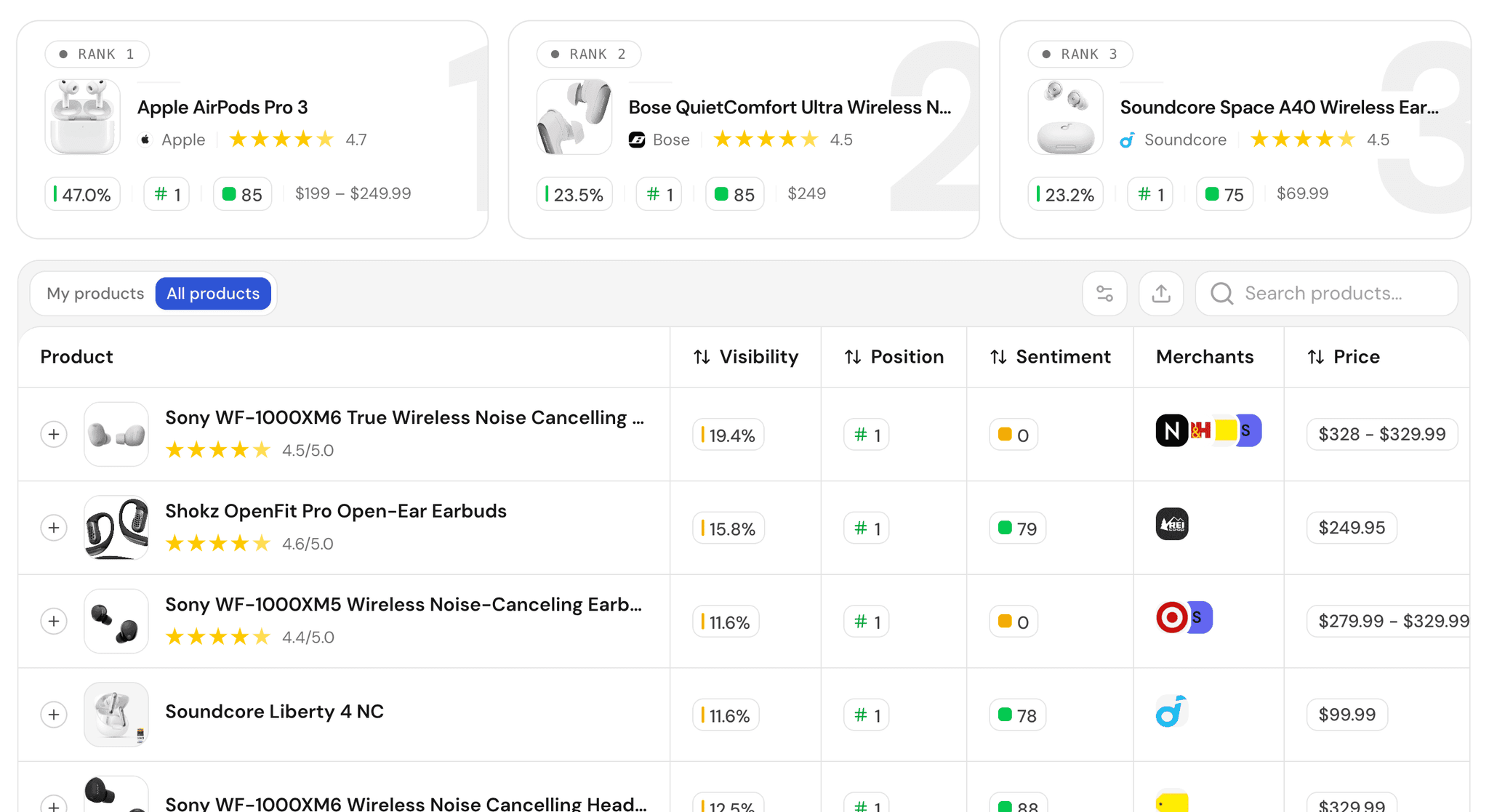The height and width of the screenshot is (812, 1489).
Task: Click the 47.0% visibility badge
Action: pyautogui.click(x=83, y=194)
